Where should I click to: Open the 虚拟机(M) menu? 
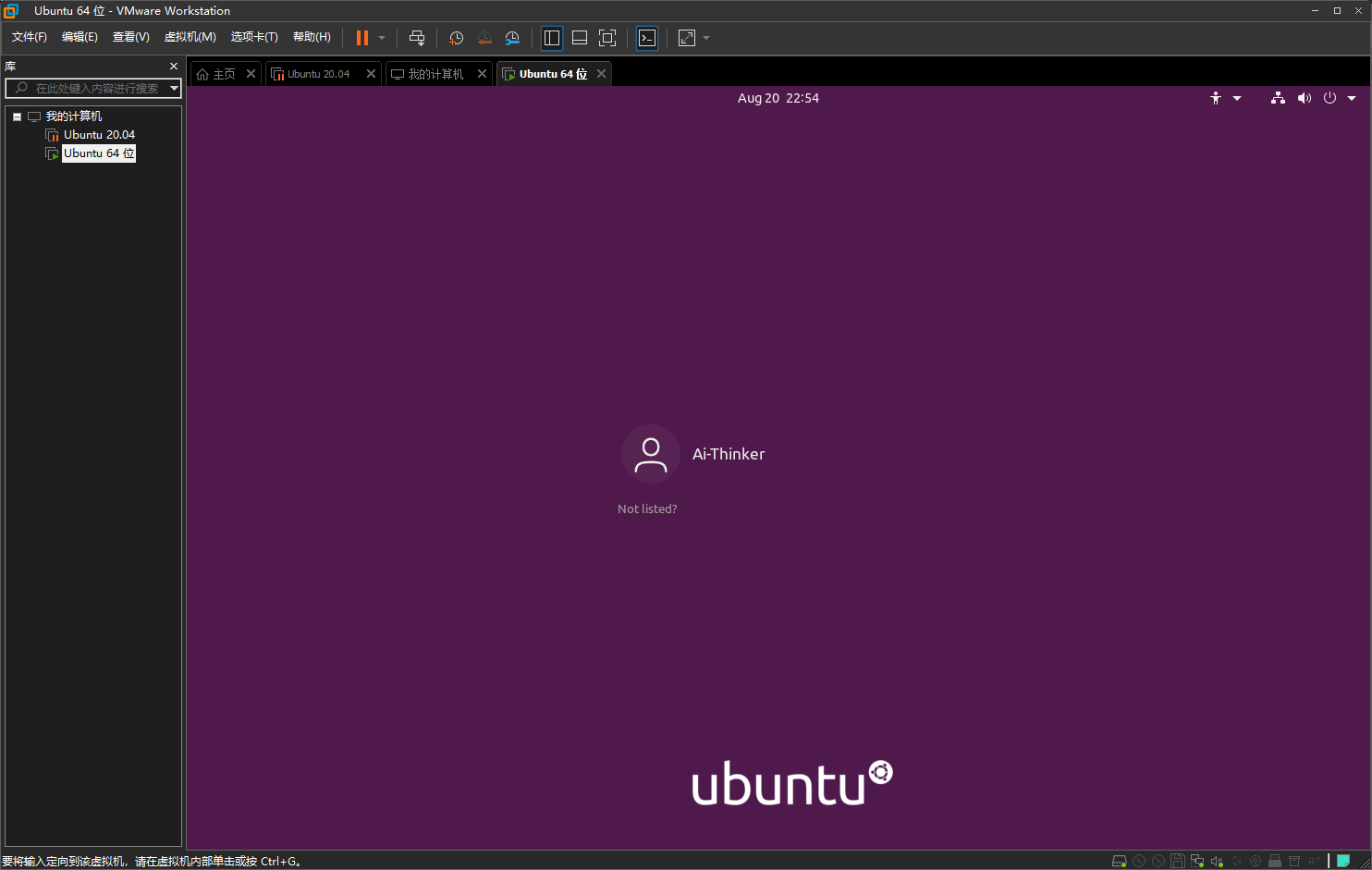point(190,37)
